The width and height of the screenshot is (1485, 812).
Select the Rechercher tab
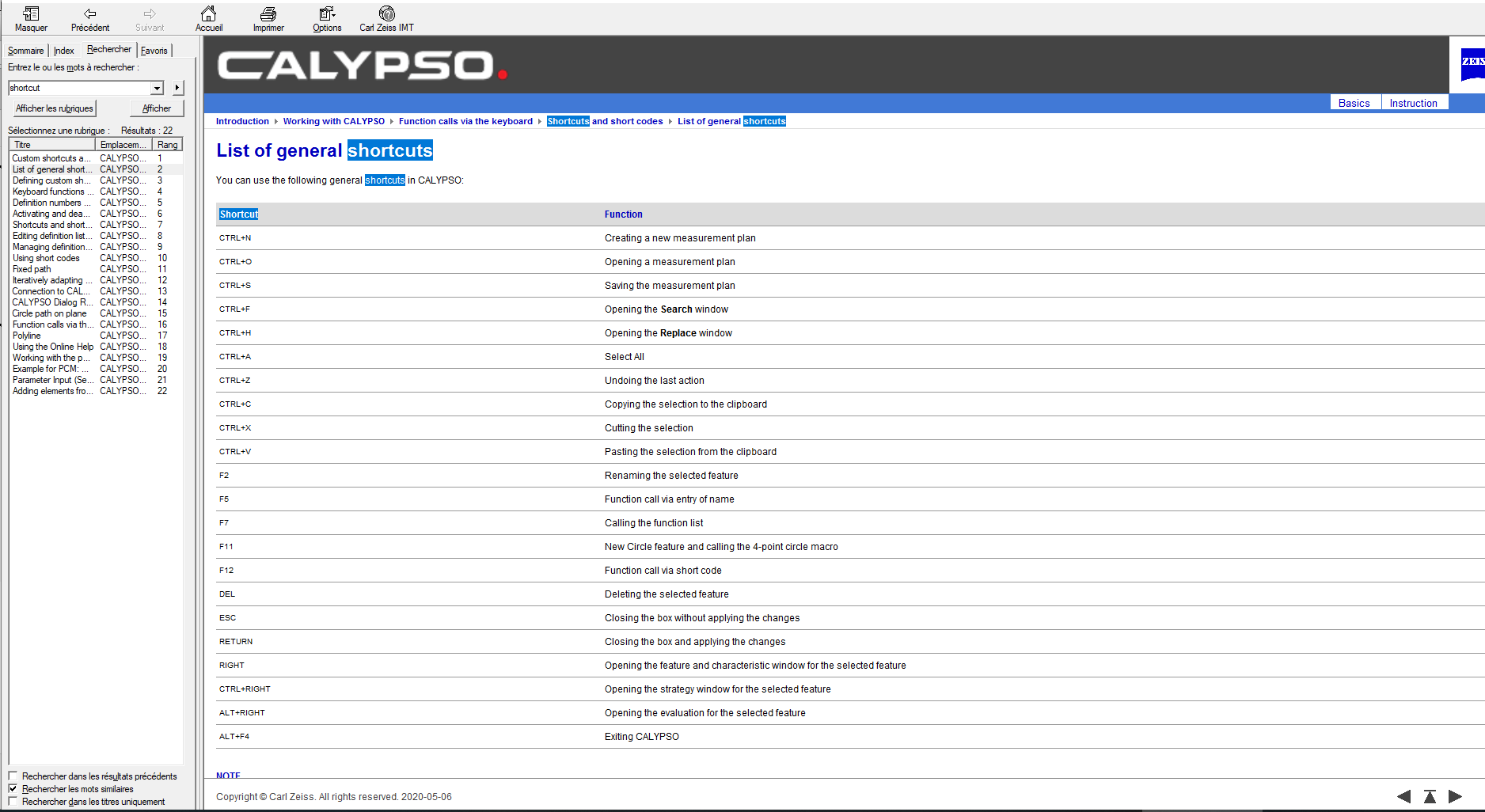pyautogui.click(x=109, y=49)
